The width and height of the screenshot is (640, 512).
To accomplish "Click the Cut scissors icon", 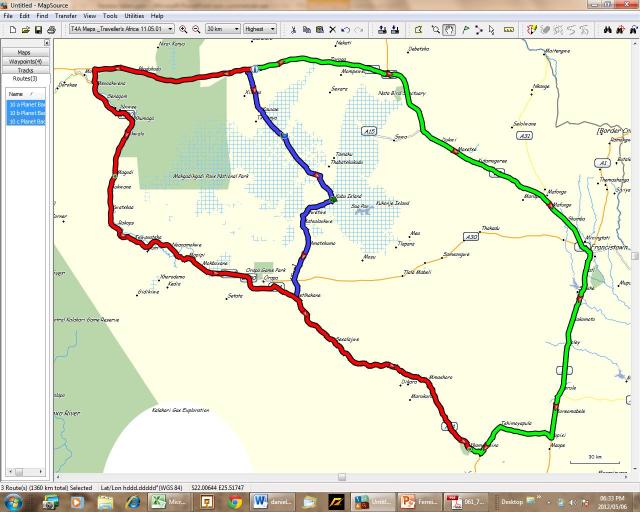I will [x=293, y=30].
